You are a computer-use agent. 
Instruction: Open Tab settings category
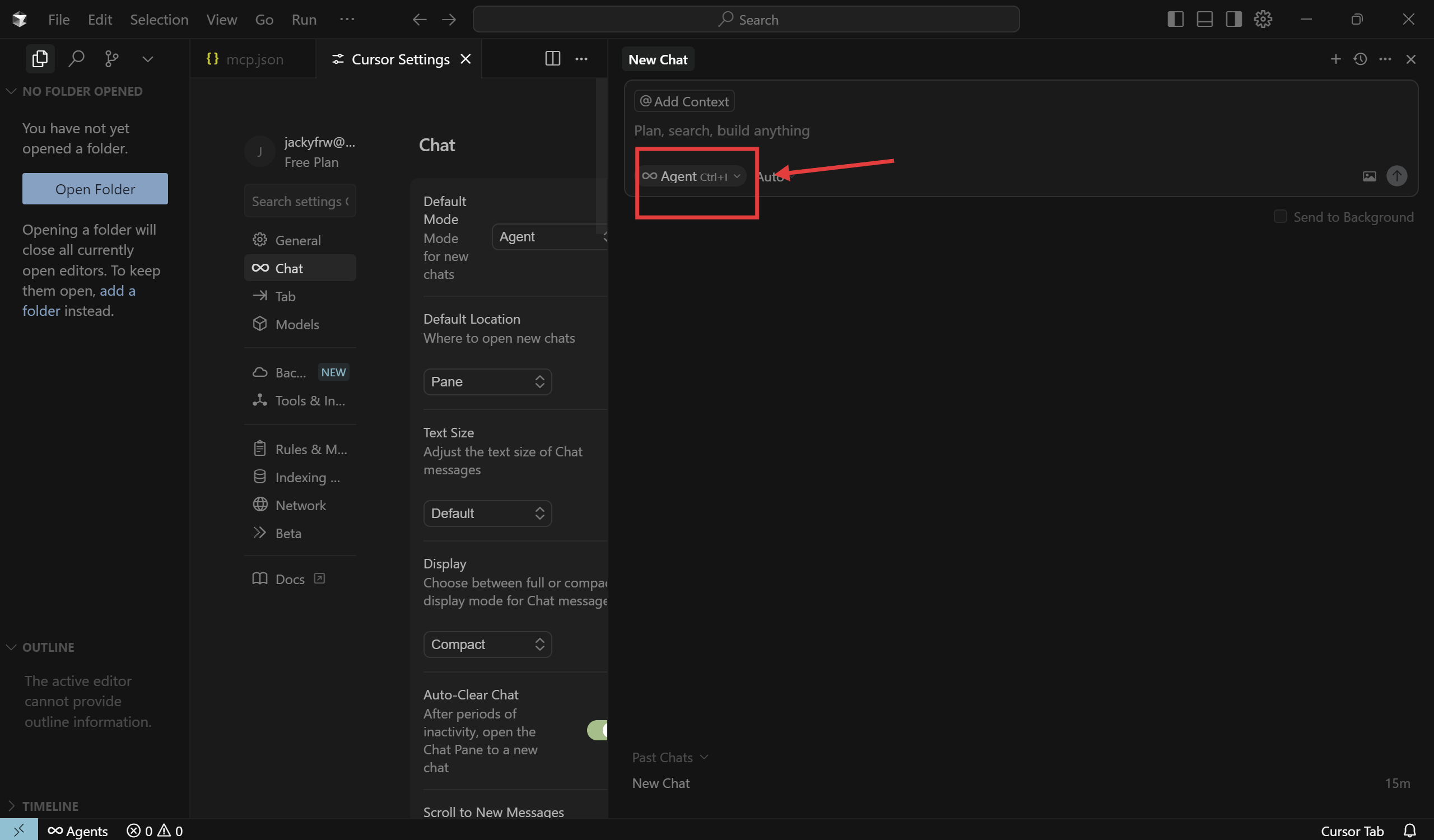[300, 296]
